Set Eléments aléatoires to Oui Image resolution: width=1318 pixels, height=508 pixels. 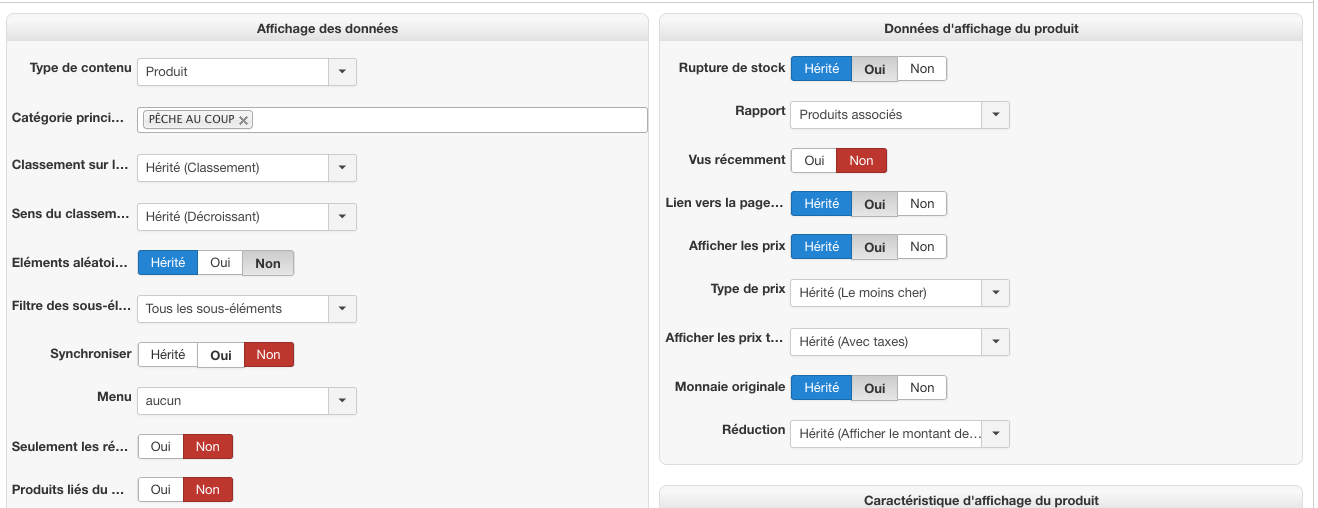pyautogui.click(x=220, y=263)
